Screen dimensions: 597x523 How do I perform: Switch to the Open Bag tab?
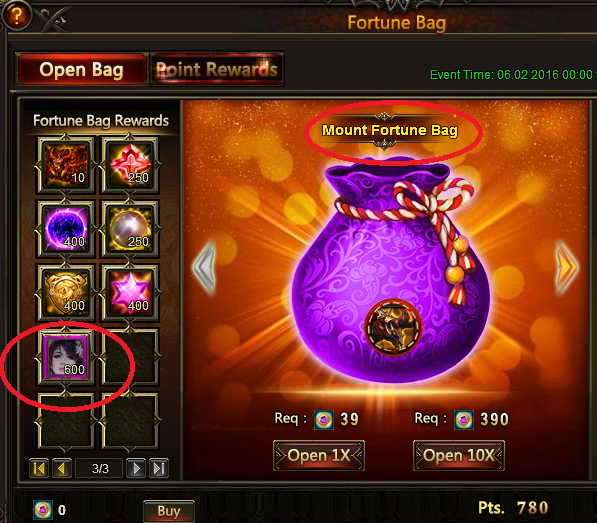[81, 69]
